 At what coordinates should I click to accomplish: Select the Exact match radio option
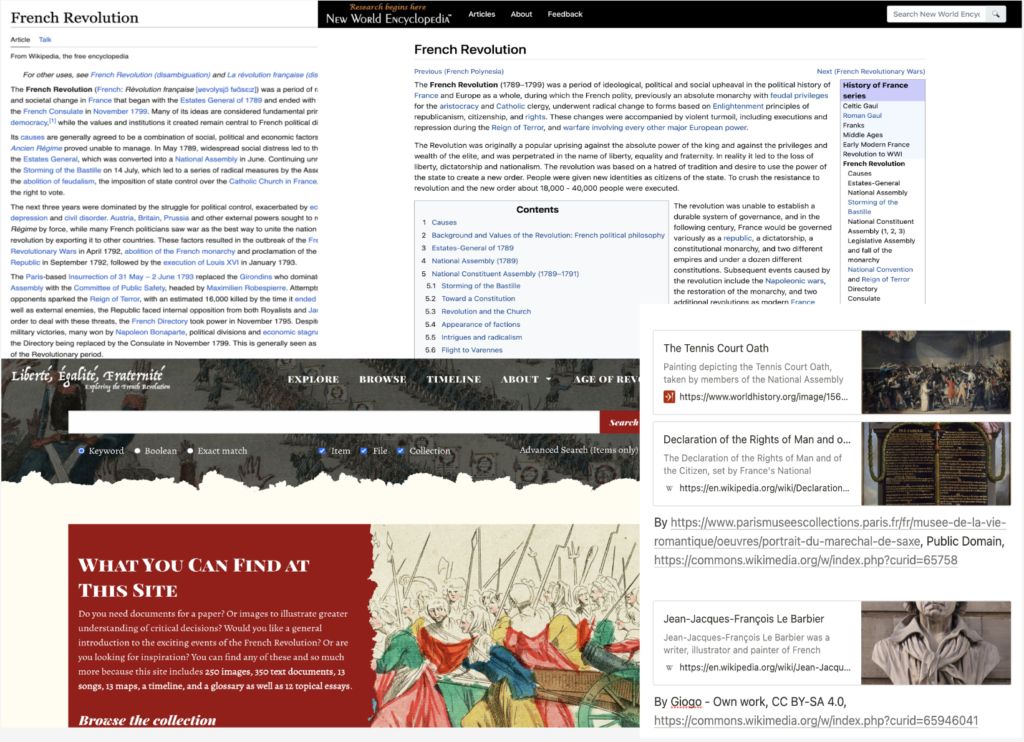point(190,451)
